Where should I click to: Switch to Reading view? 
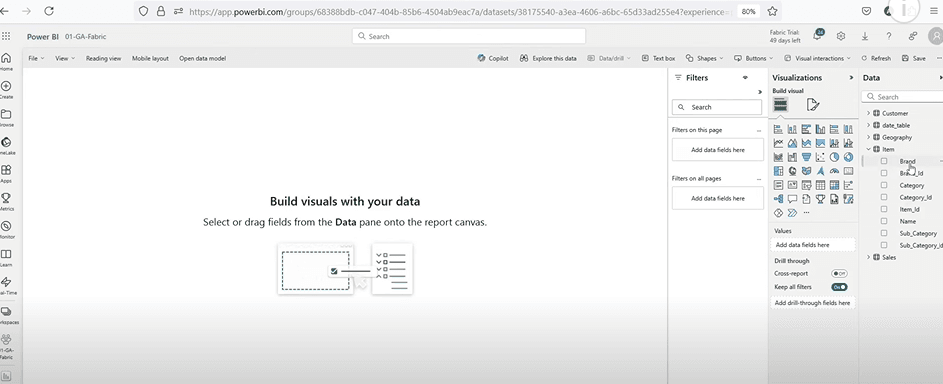[103, 58]
